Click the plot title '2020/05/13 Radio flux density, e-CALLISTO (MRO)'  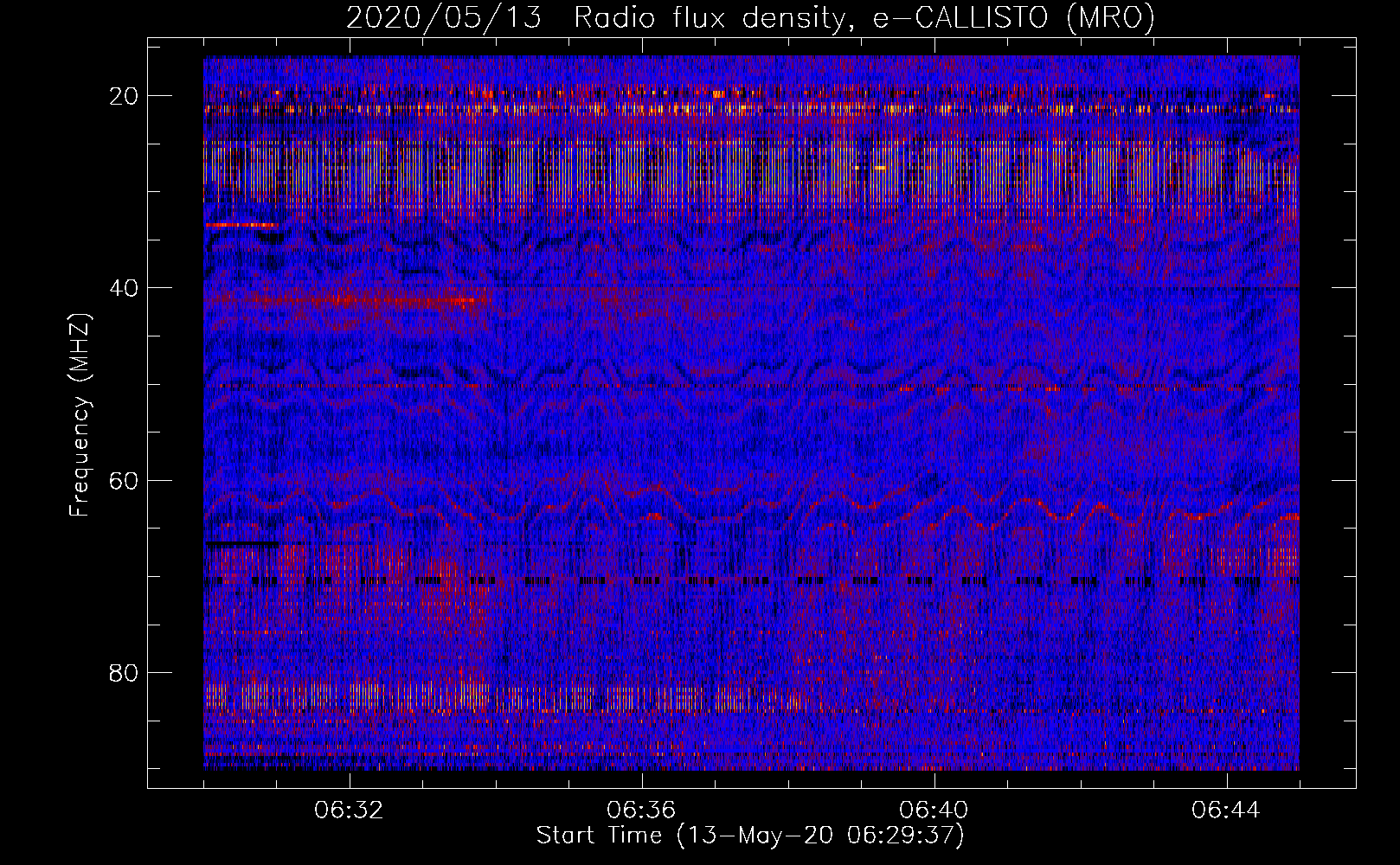click(750, 17)
